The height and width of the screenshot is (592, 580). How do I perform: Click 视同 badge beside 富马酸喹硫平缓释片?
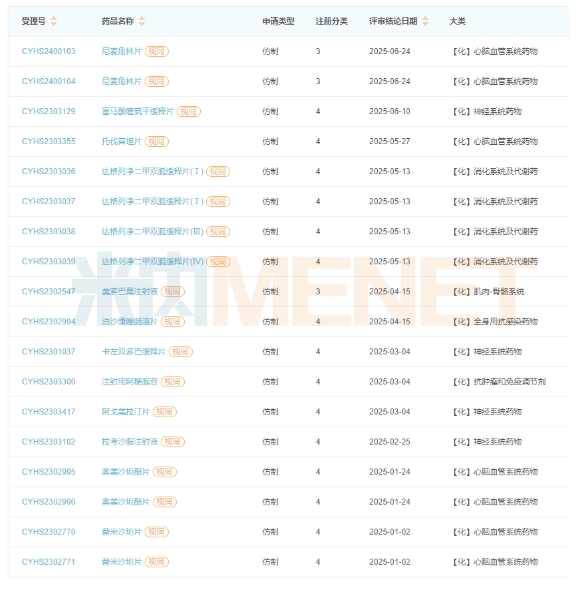pos(189,111)
